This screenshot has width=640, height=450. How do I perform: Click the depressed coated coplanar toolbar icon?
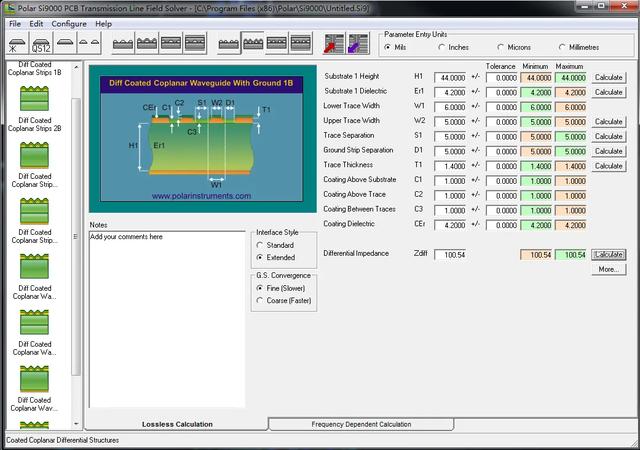click(253, 44)
